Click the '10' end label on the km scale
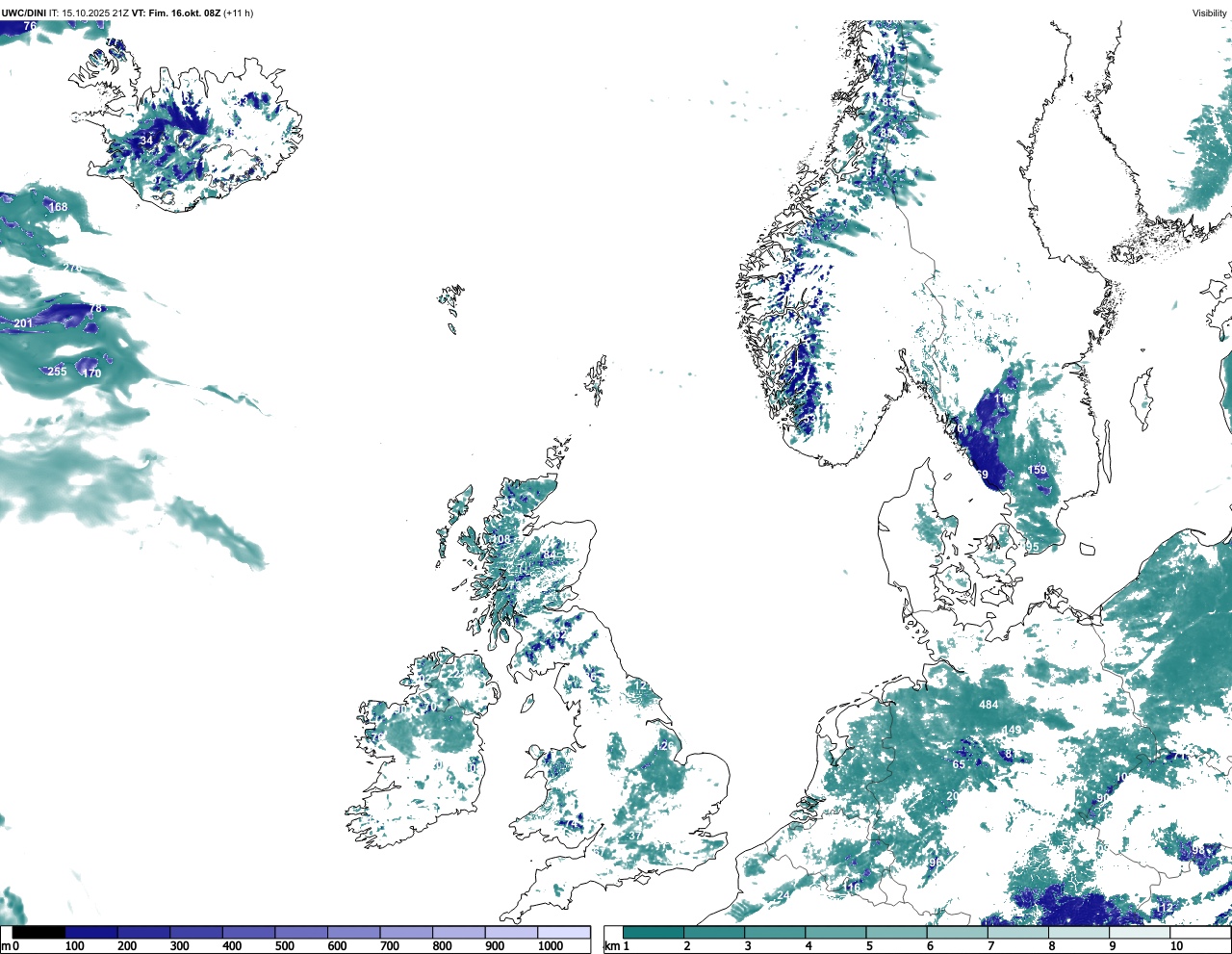The height and width of the screenshot is (954, 1232). click(x=1176, y=946)
